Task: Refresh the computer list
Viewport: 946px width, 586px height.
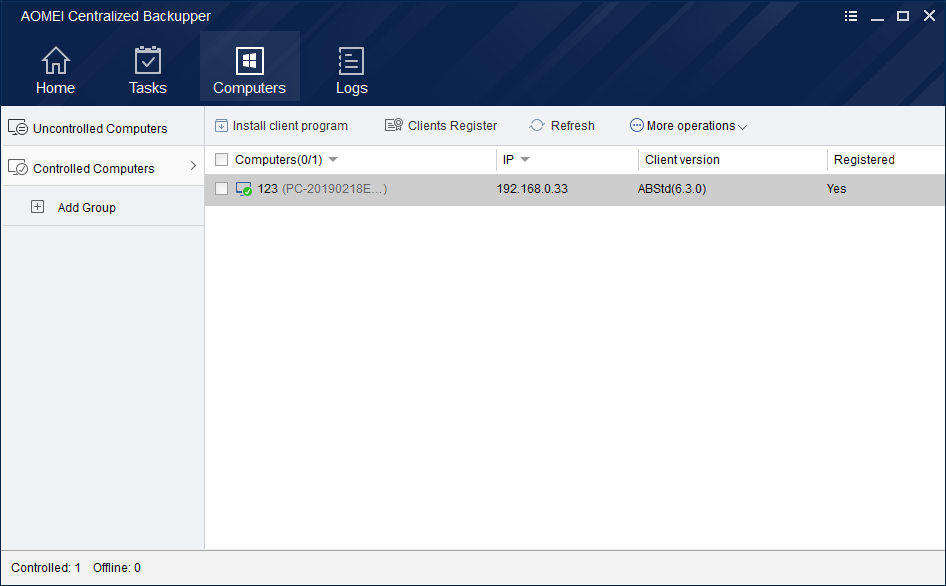Action: click(562, 126)
